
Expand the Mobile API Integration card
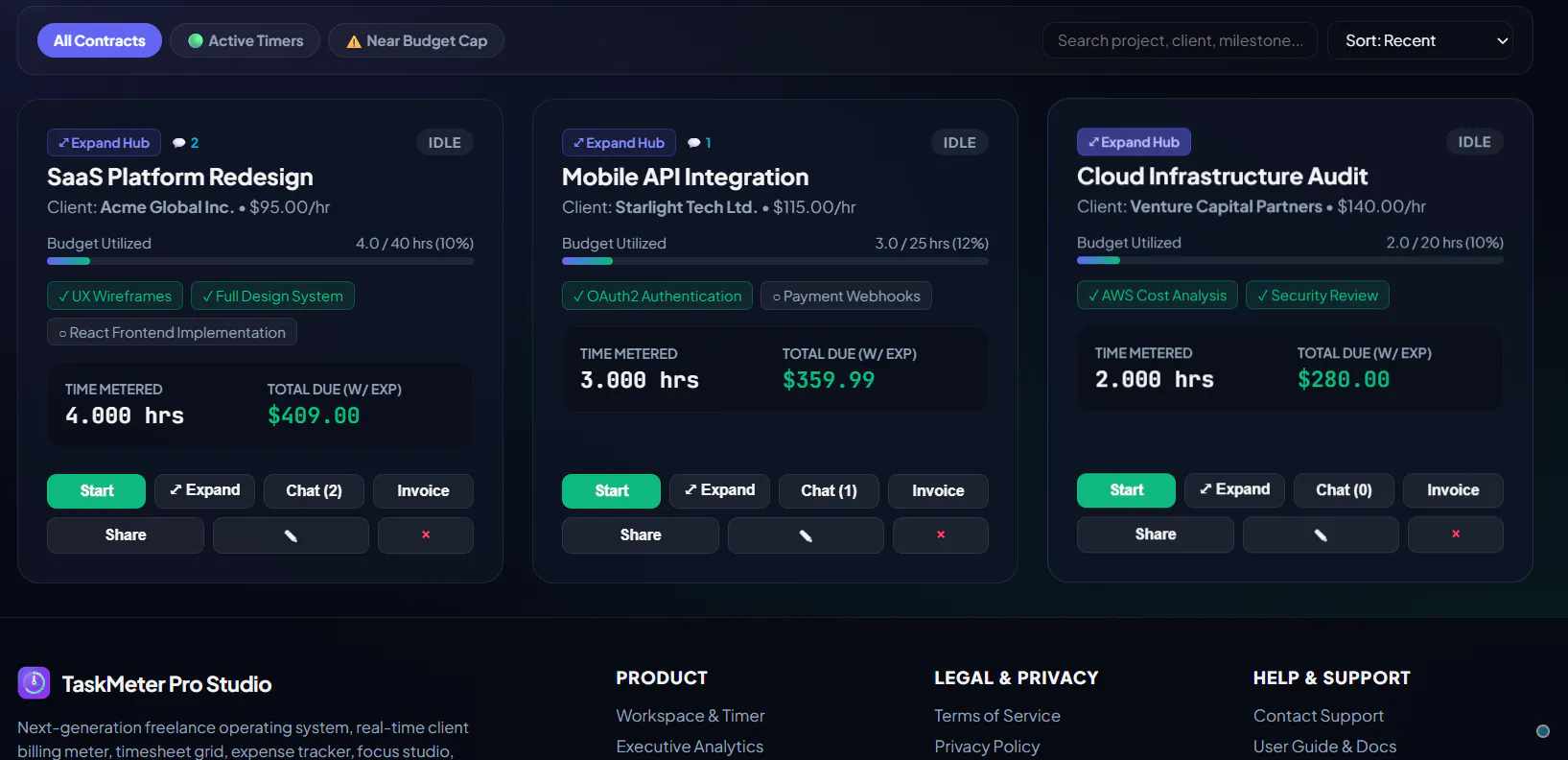[x=719, y=490]
